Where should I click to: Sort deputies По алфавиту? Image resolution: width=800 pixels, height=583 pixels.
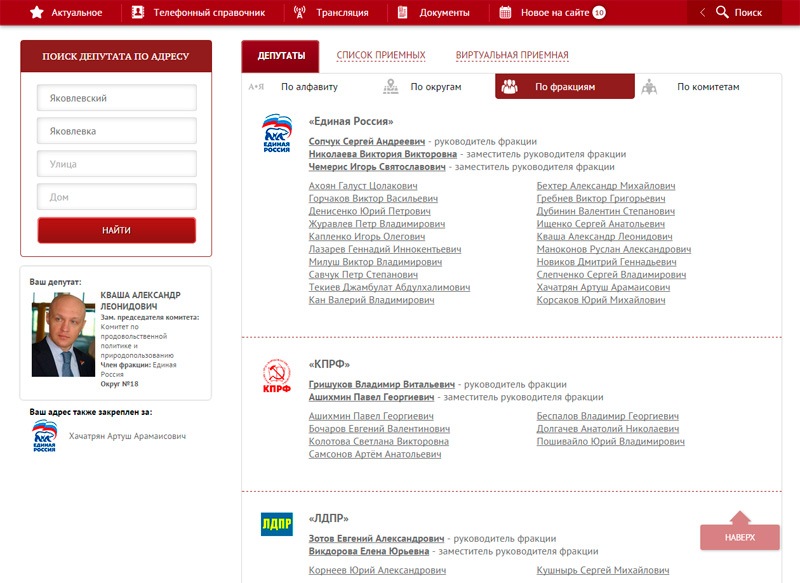(309, 87)
